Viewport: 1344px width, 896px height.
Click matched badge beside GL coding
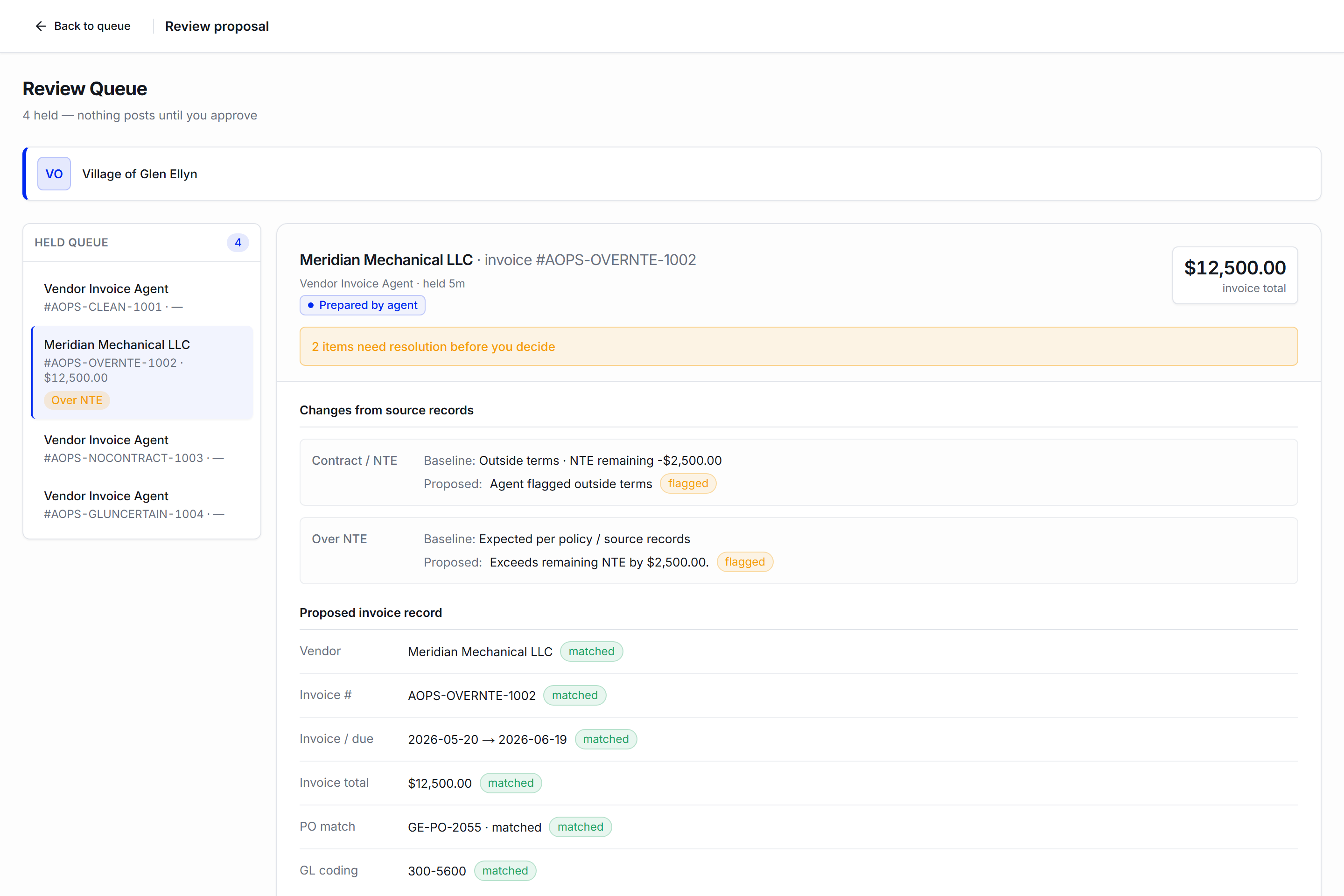tap(505, 870)
